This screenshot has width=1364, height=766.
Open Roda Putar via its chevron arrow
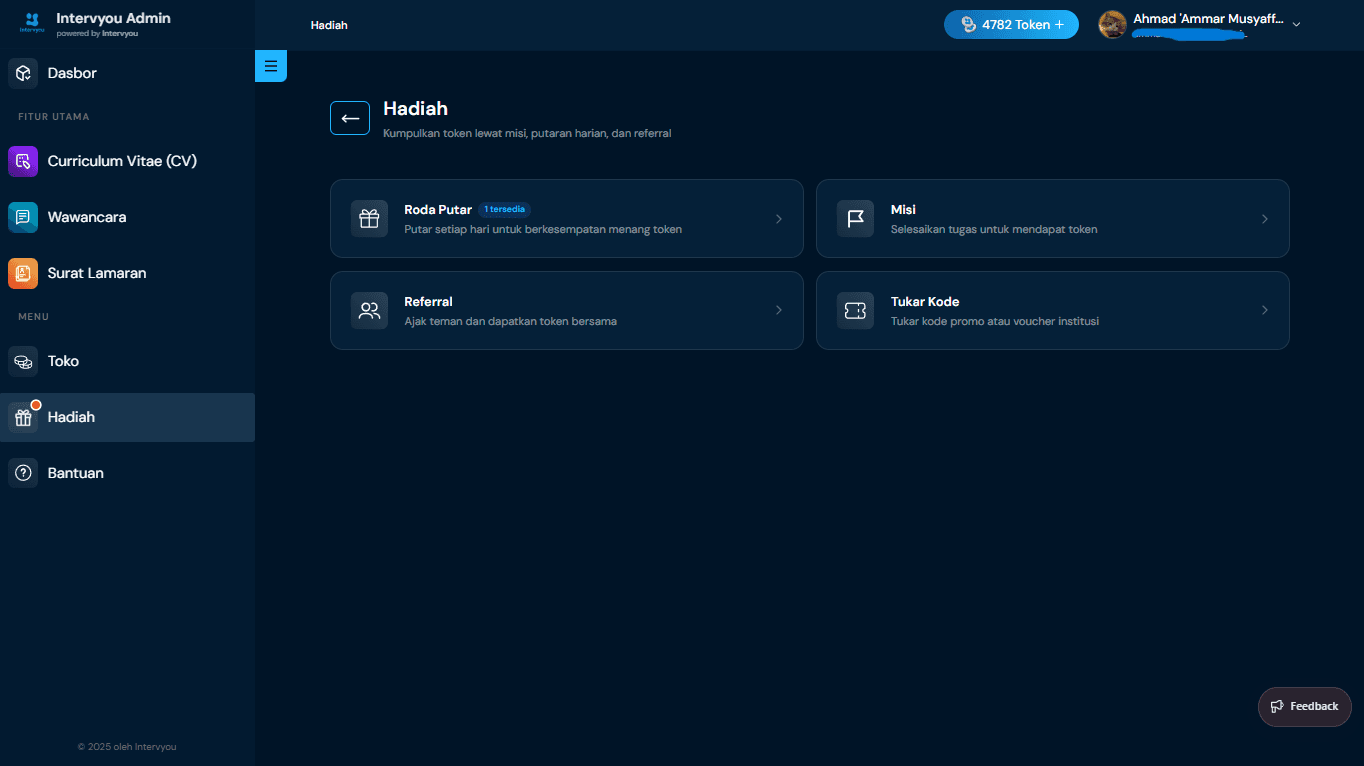click(x=779, y=219)
